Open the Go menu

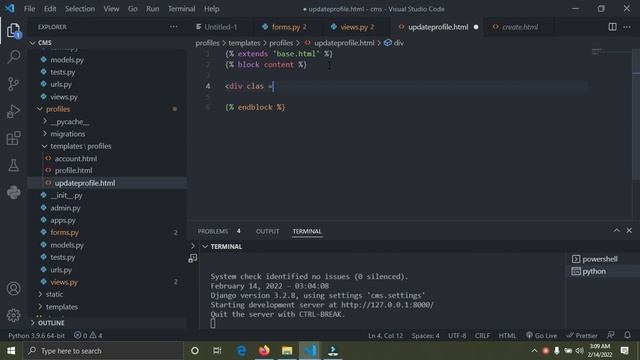[133, 9]
